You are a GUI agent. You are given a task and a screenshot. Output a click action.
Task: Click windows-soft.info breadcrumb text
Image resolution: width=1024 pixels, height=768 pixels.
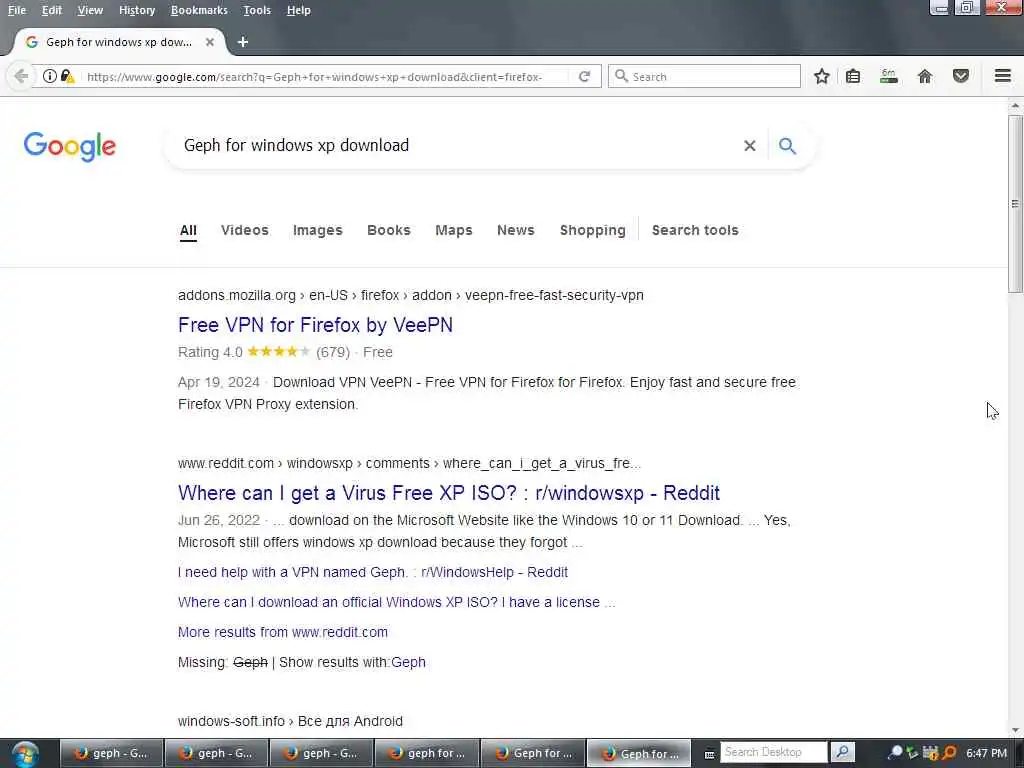click(290, 722)
